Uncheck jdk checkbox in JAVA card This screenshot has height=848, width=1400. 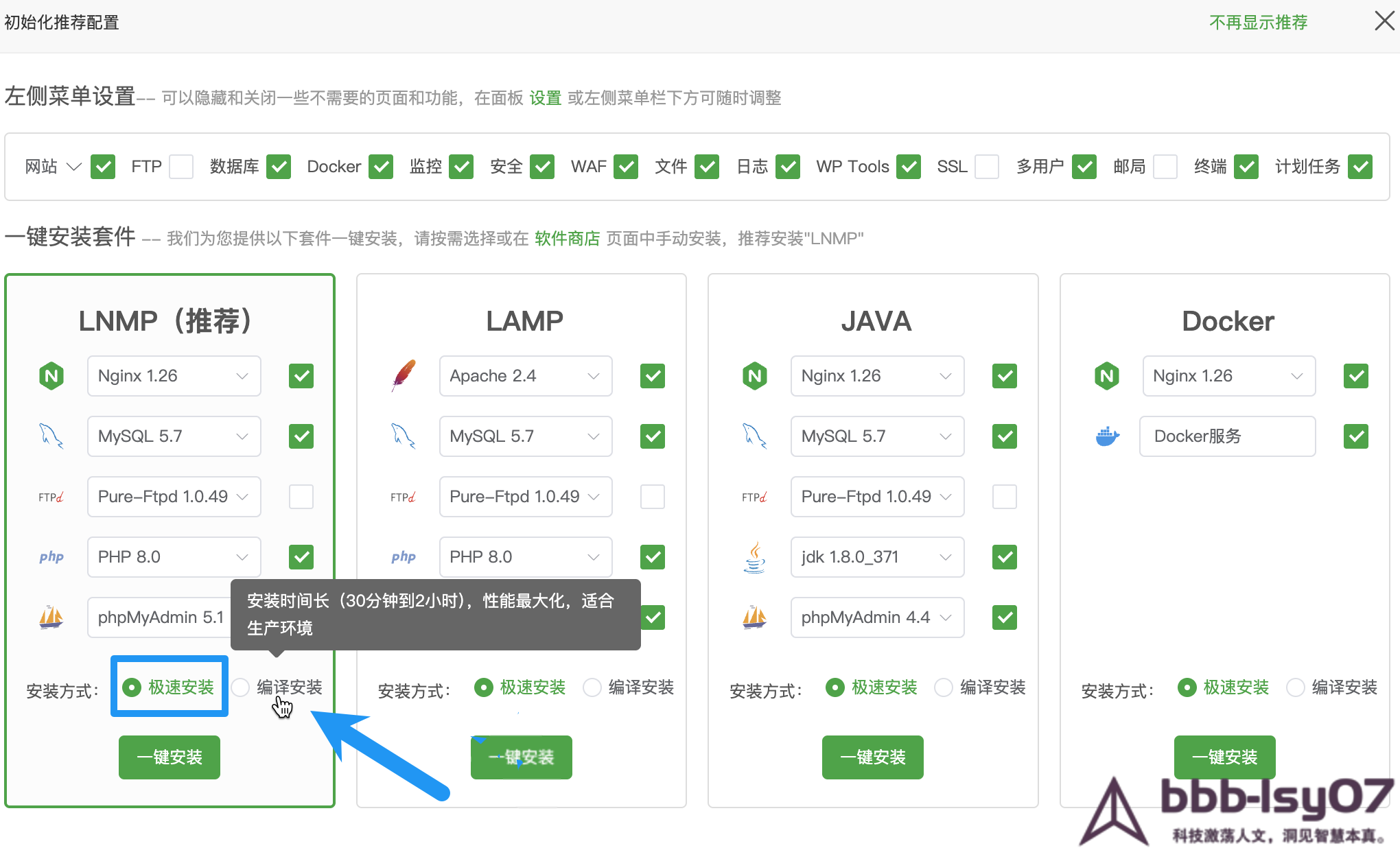[x=1005, y=557]
